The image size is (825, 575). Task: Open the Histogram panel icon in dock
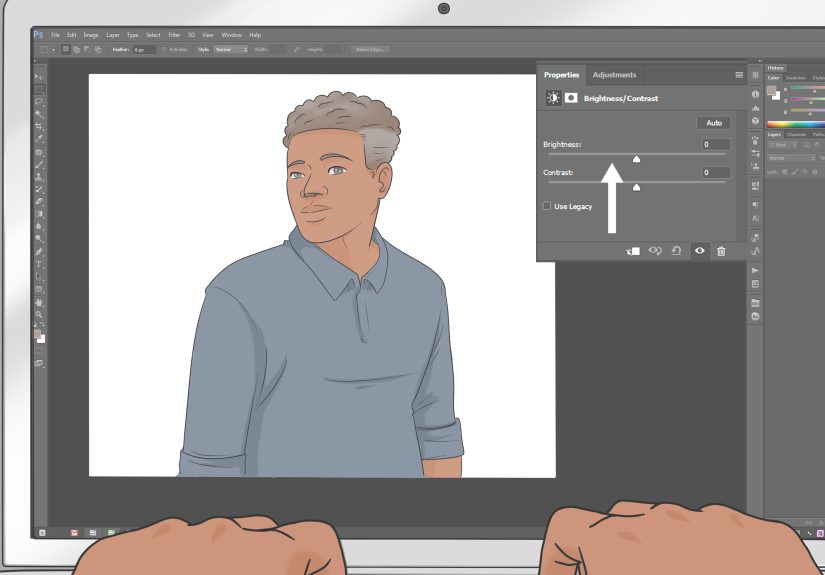click(756, 108)
